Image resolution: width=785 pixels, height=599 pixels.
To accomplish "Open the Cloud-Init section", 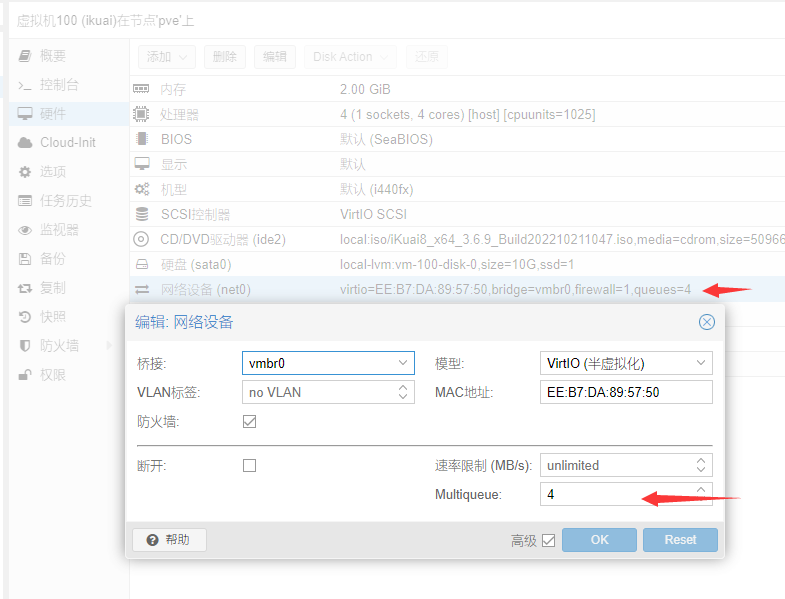I will pyautogui.click(x=68, y=143).
